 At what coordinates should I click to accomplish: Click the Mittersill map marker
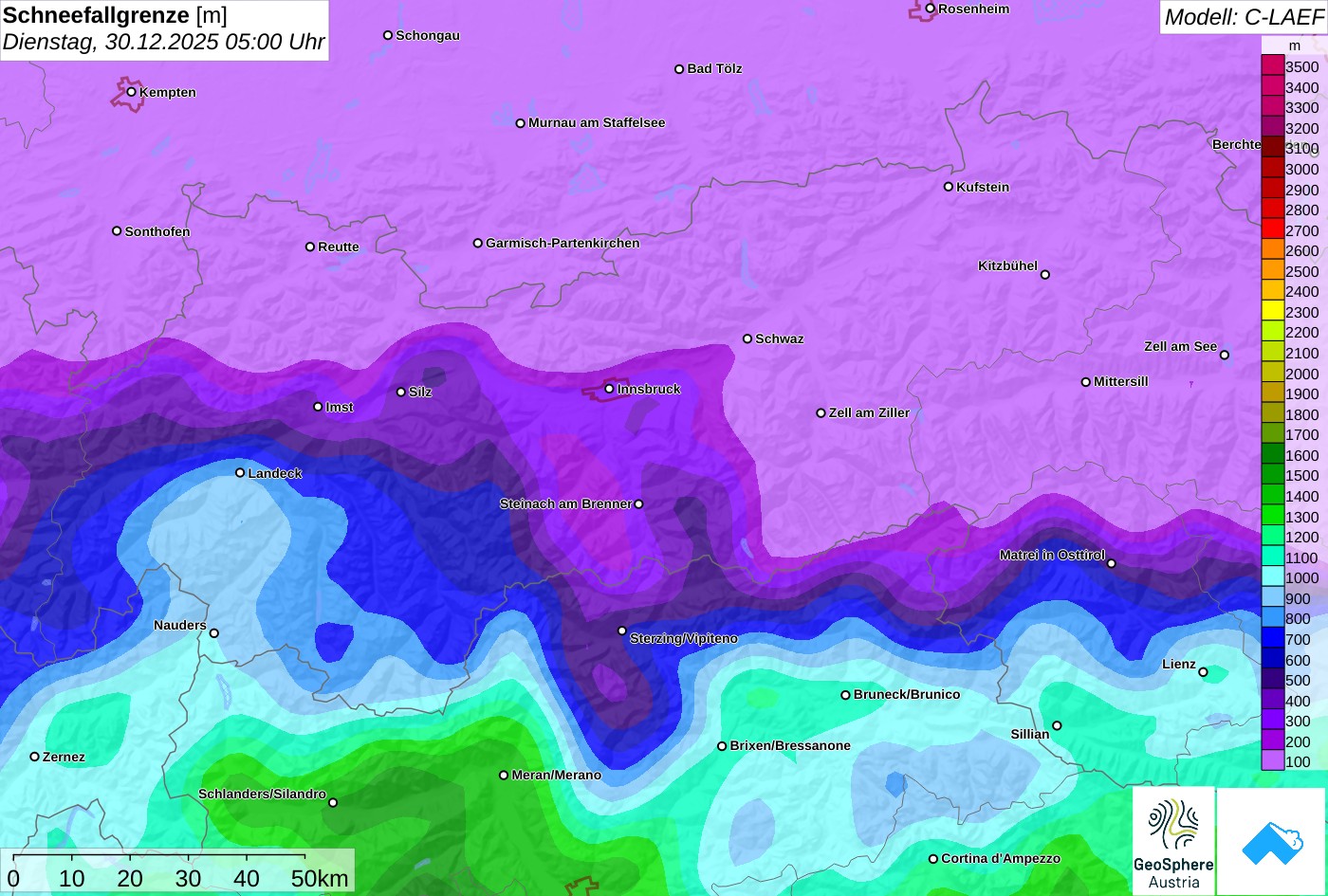point(1086,382)
